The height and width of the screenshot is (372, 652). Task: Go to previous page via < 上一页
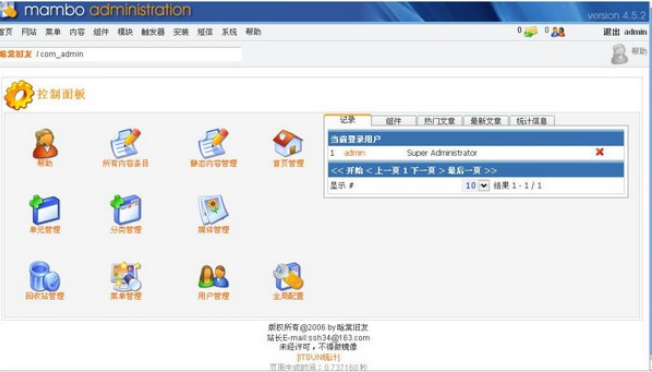click(x=383, y=170)
